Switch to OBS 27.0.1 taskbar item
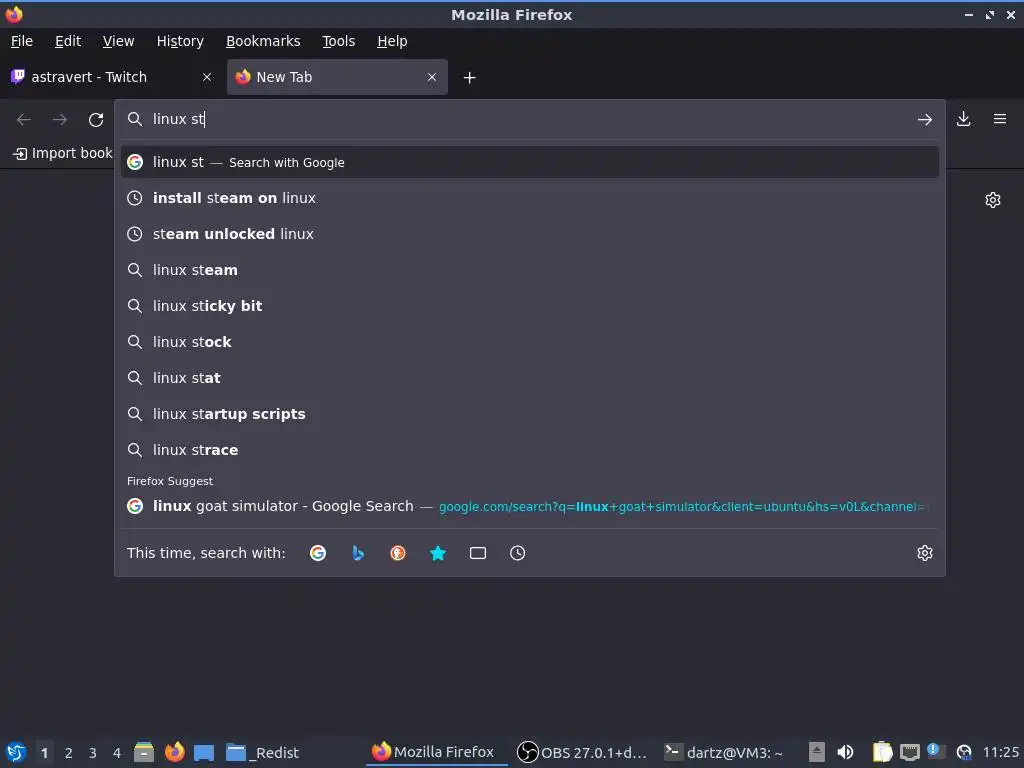Viewport: 1024px width, 768px height. tap(582, 752)
